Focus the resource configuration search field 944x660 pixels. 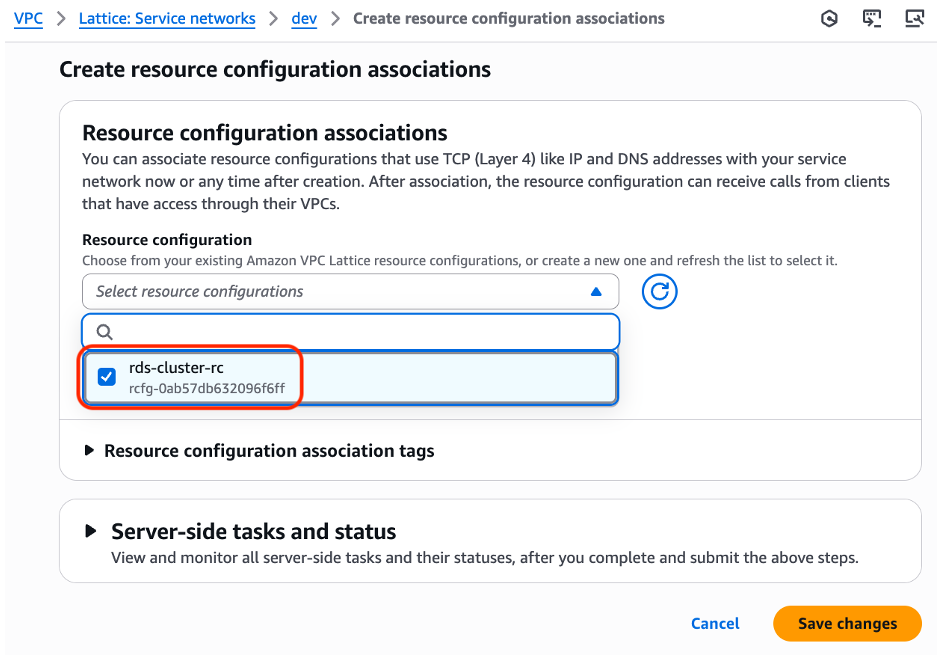(360, 332)
